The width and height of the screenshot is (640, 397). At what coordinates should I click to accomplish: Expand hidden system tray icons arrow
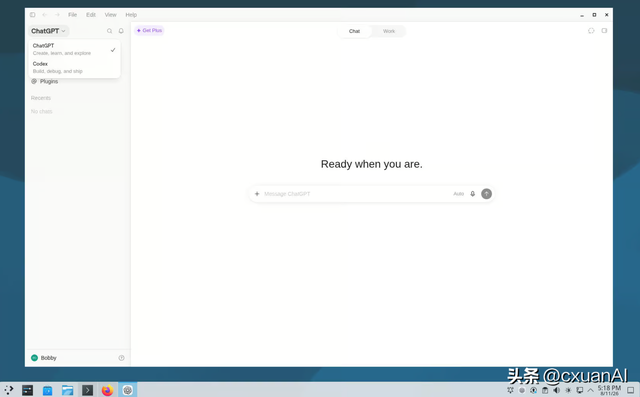[x=590, y=390]
